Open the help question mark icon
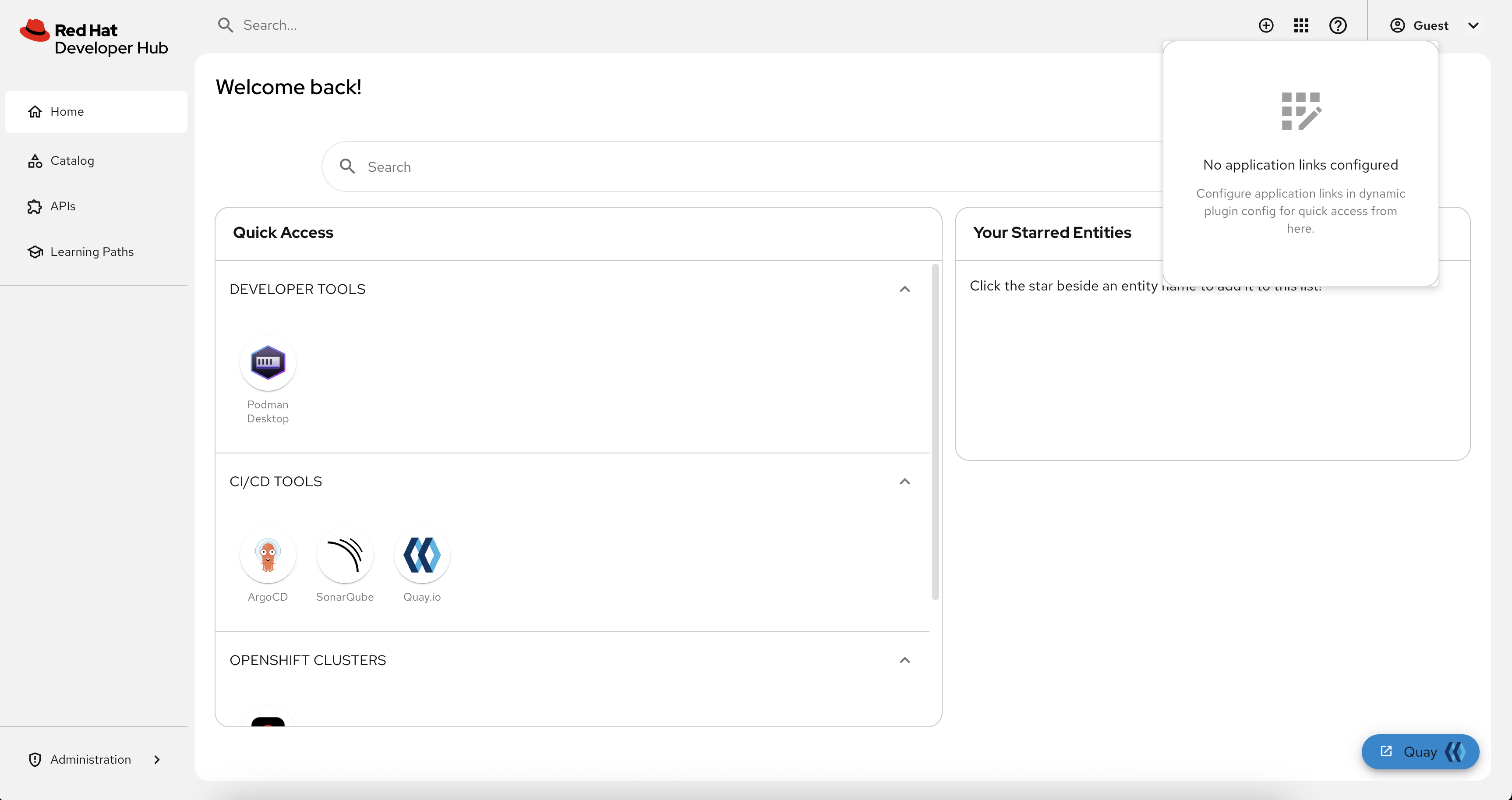Viewport: 1512px width, 800px height. coord(1338,25)
